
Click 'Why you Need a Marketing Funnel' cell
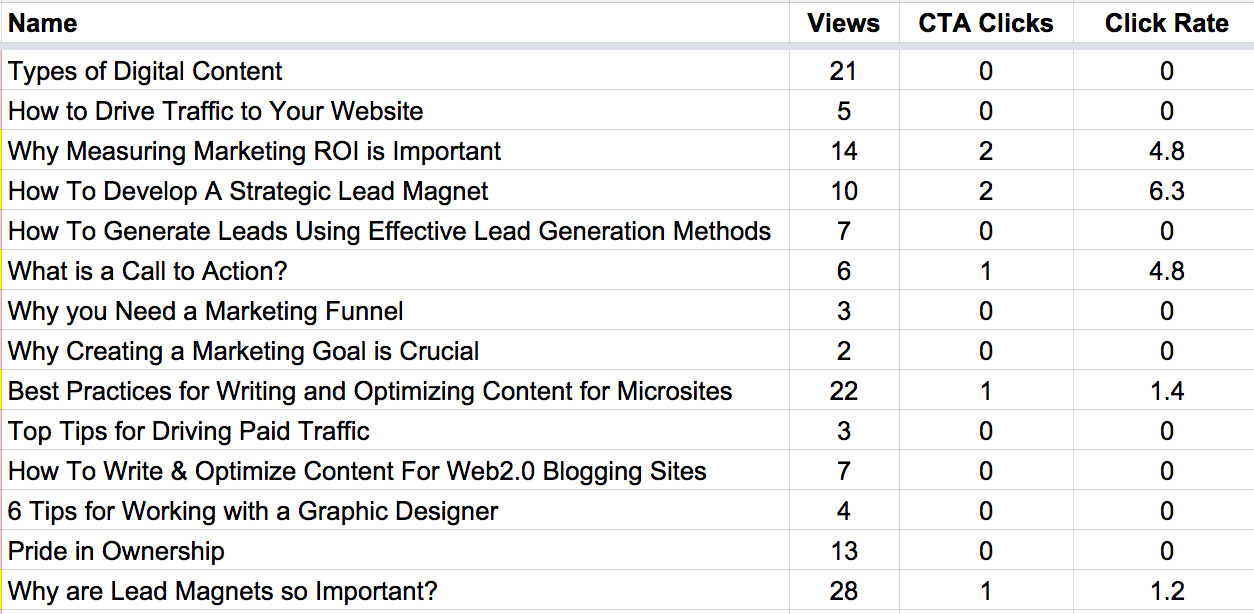pos(395,311)
